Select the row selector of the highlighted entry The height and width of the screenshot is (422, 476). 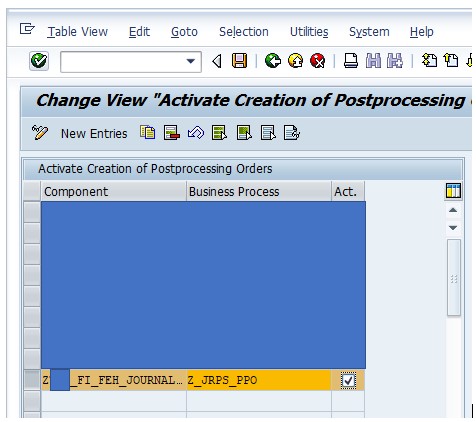click(x=32, y=380)
